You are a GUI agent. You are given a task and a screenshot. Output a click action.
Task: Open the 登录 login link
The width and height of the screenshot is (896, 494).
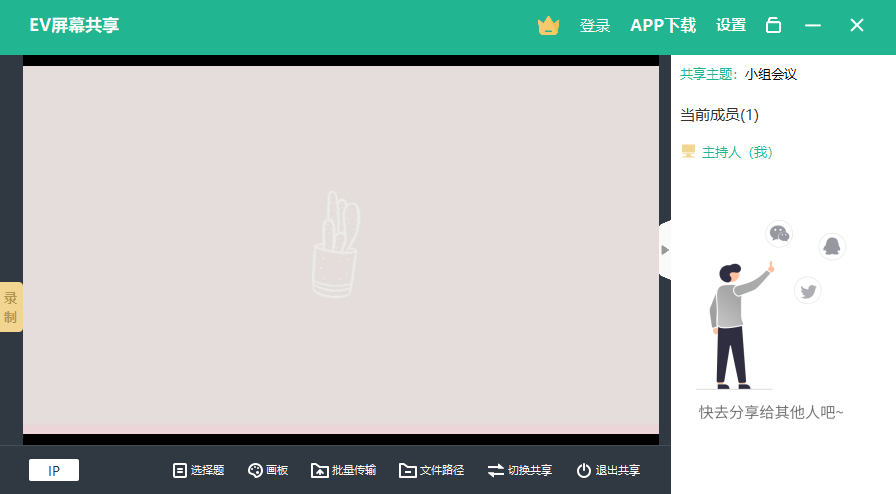tap(595, 26)
